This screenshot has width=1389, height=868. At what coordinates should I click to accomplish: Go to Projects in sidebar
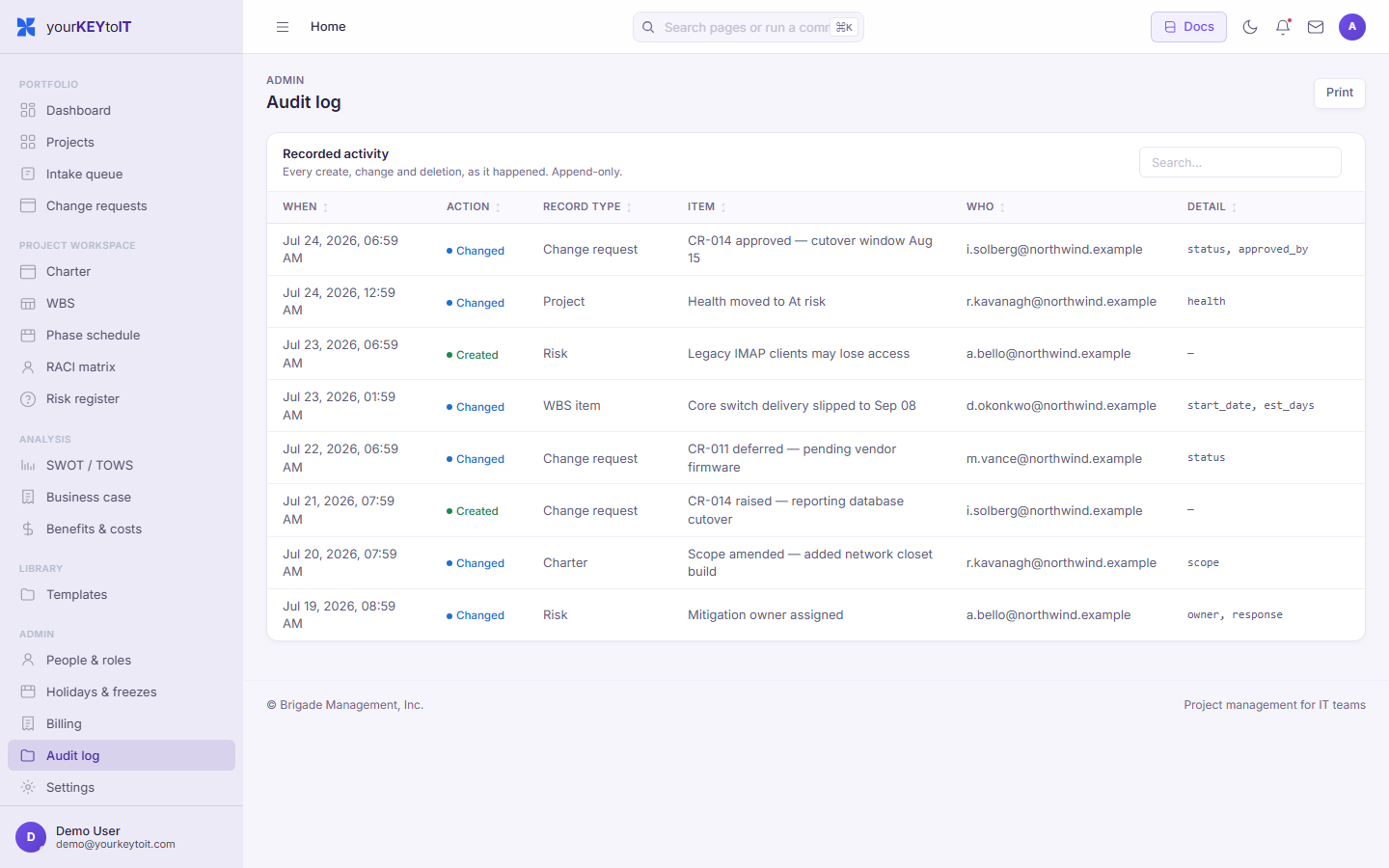coord(122,142)
